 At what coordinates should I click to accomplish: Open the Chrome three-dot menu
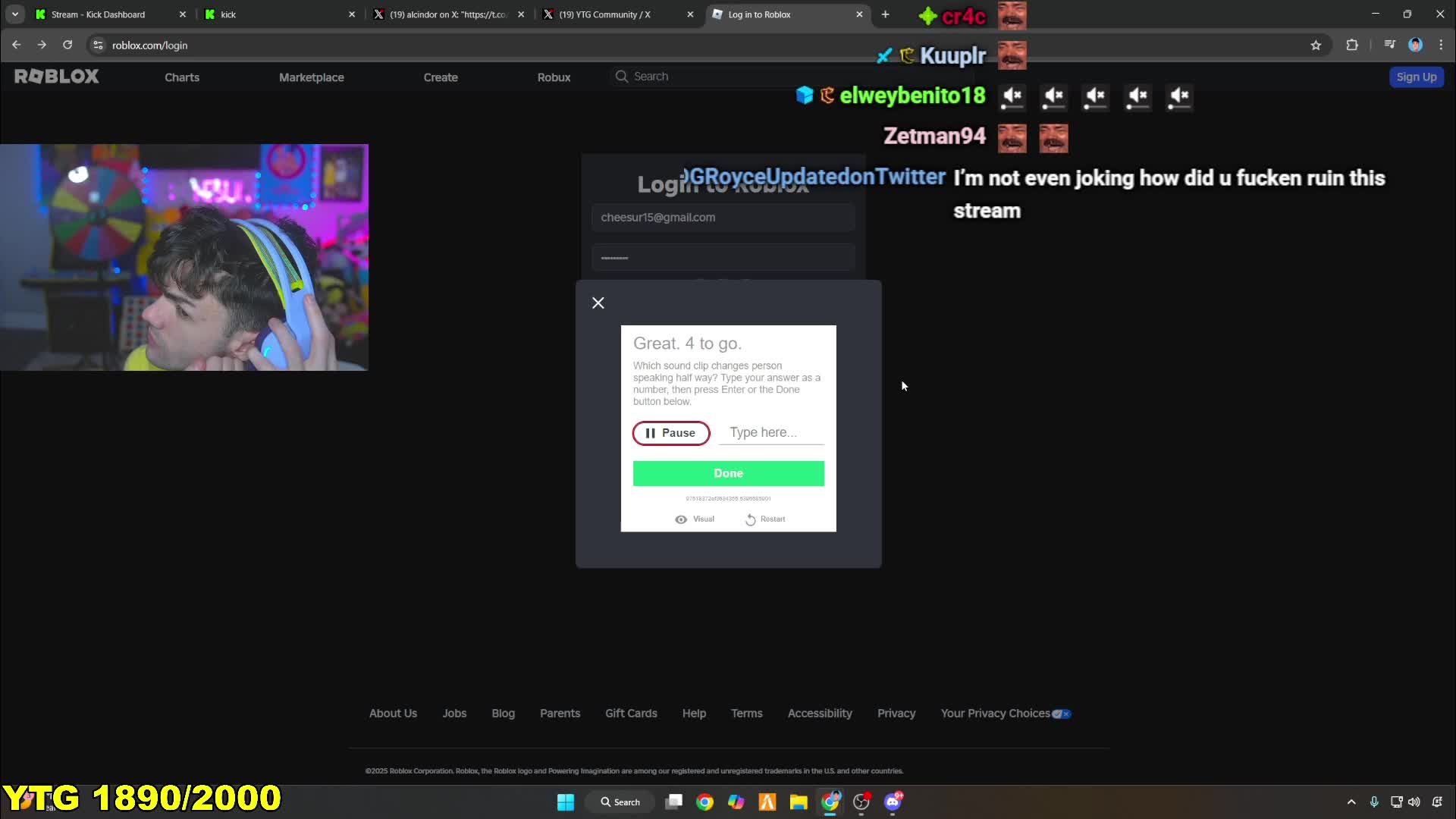[1441, 45]
